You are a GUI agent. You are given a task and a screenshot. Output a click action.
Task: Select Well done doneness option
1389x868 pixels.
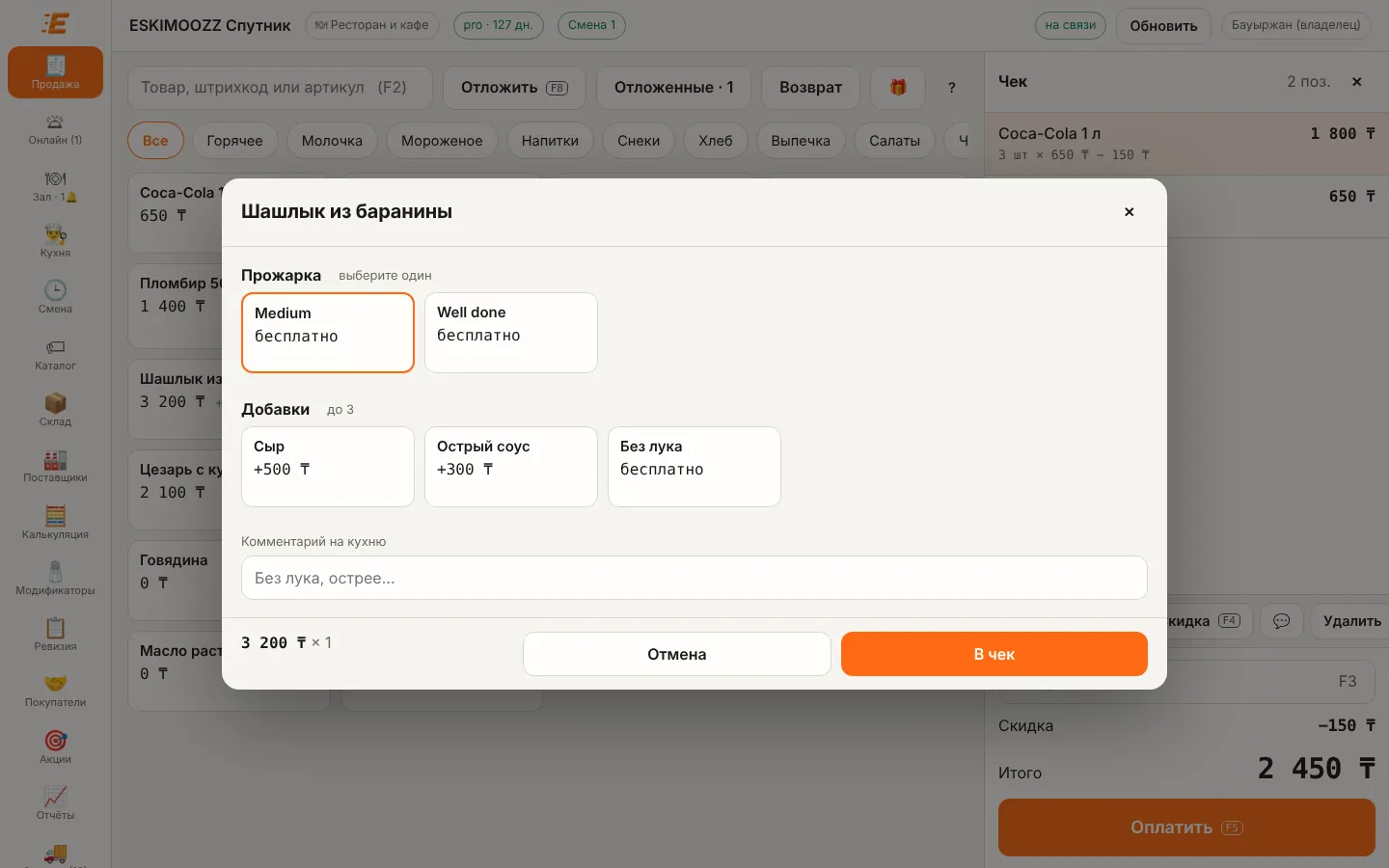click(511, 333)
